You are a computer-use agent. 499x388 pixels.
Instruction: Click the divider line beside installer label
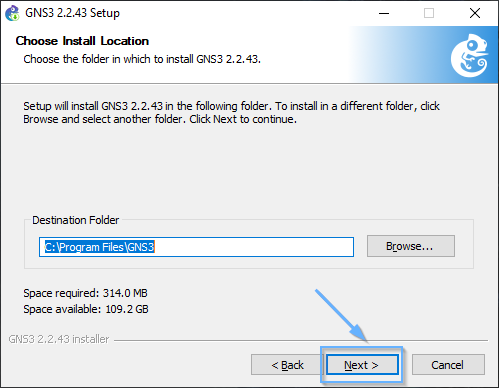point(301,340)
